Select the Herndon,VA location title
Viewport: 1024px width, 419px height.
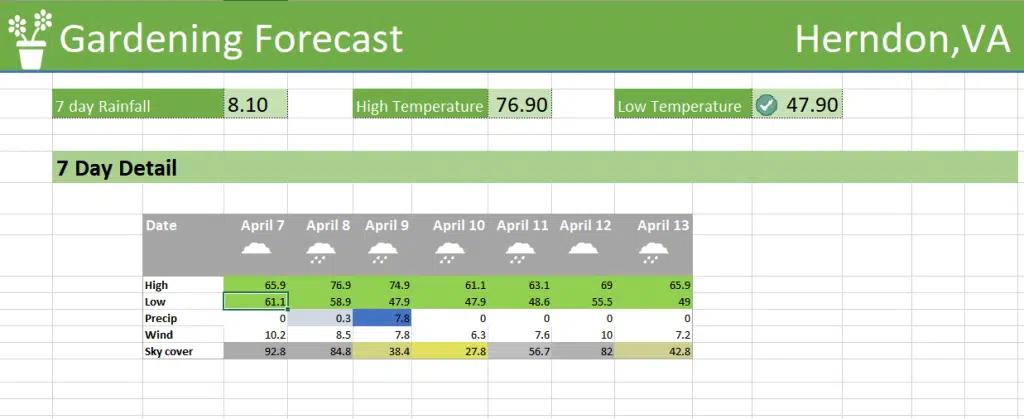(x=901, y=39)
